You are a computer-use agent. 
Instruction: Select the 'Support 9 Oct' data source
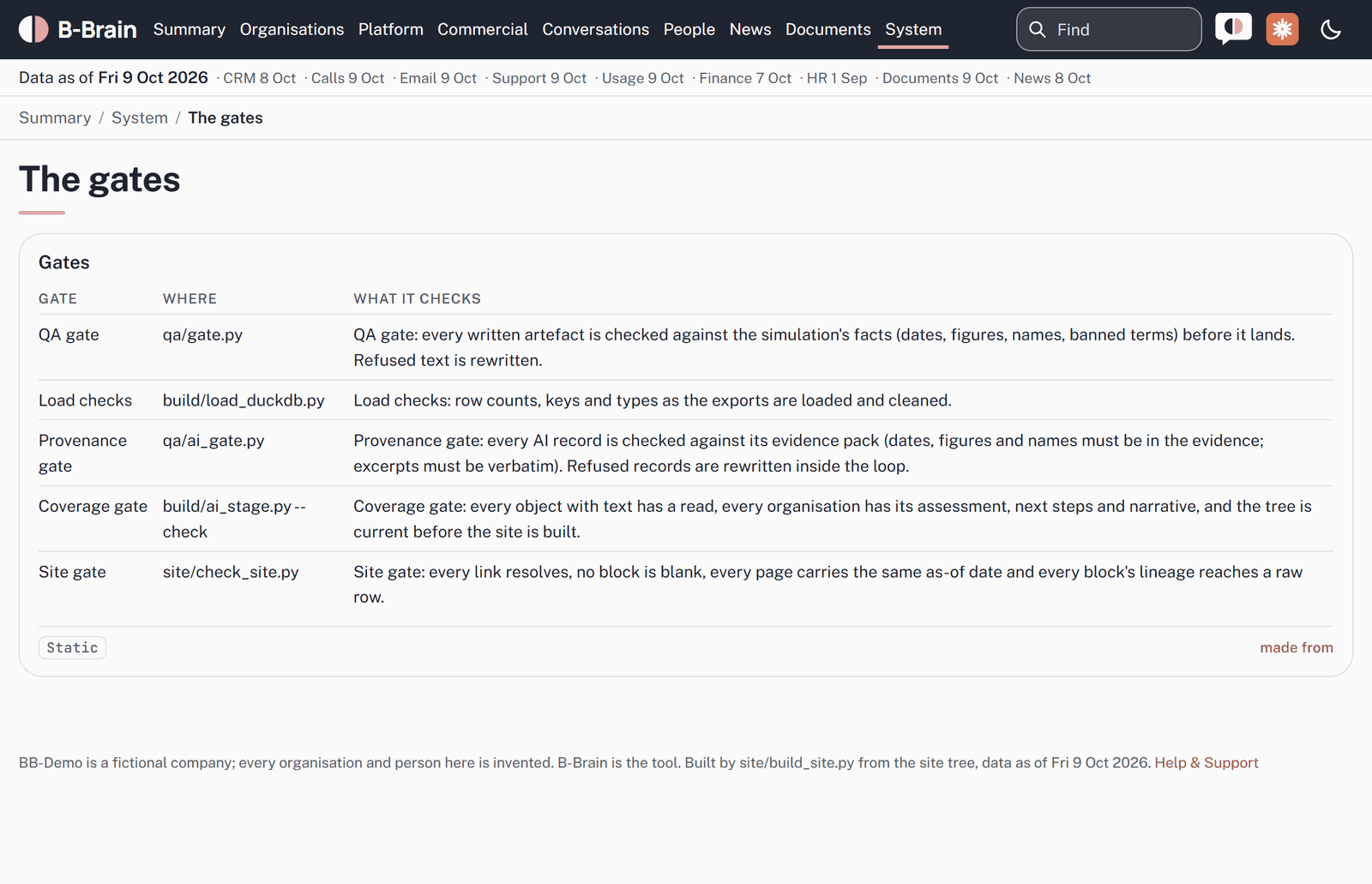click(539, 78)
